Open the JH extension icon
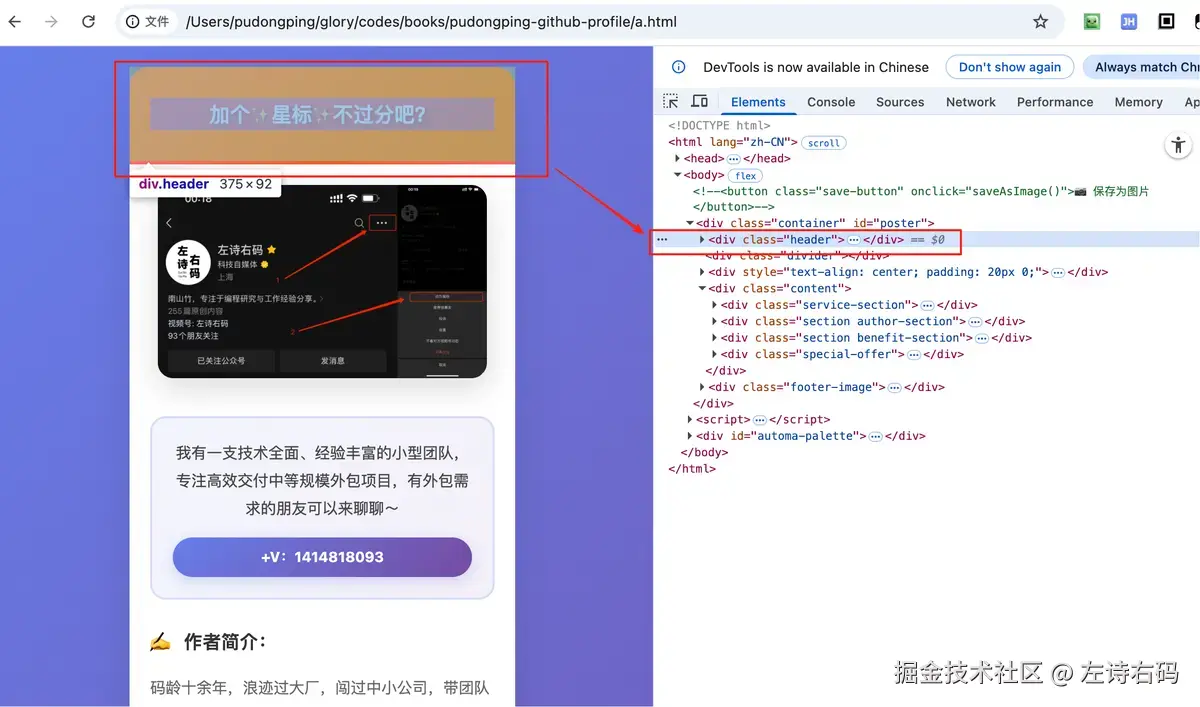 [x=1129, y=21]
